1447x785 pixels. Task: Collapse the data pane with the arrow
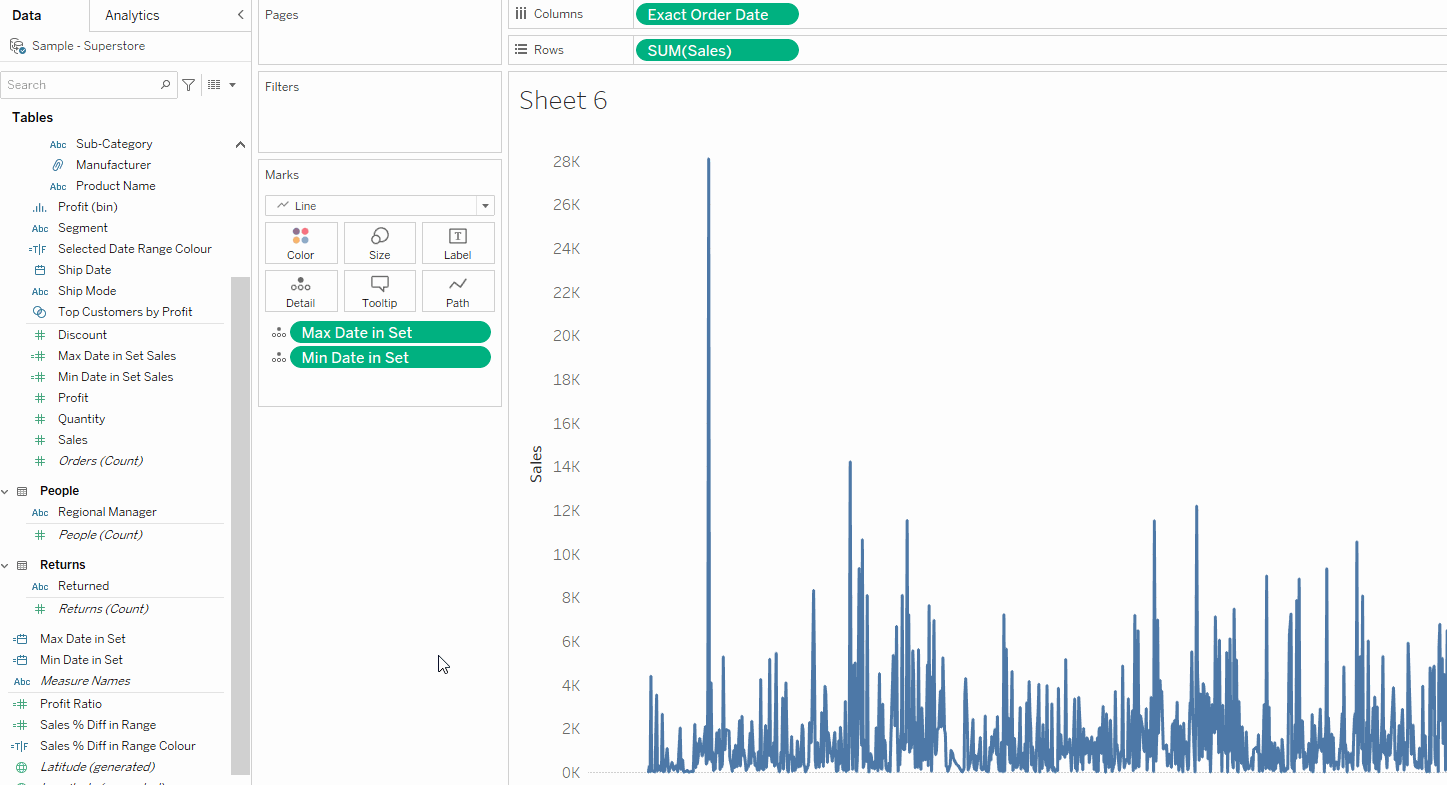pos(240,15)
